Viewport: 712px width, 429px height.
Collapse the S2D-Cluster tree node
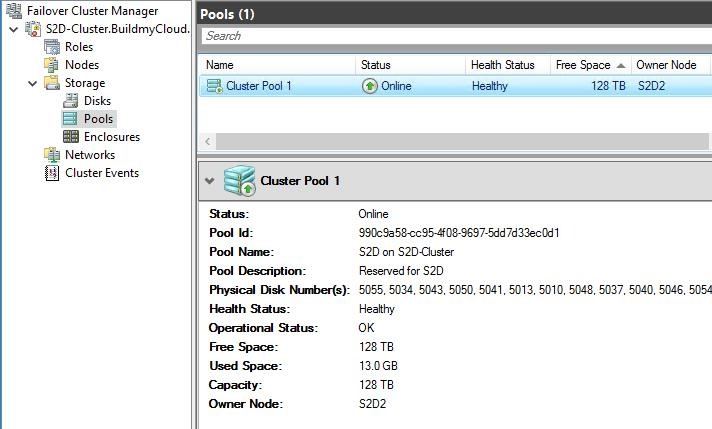tap(14, 30)
